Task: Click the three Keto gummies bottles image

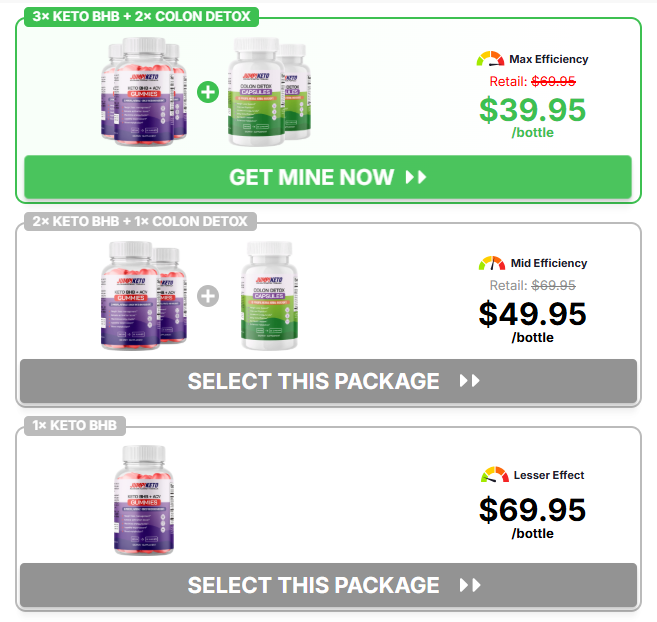Action: point(144,91)
